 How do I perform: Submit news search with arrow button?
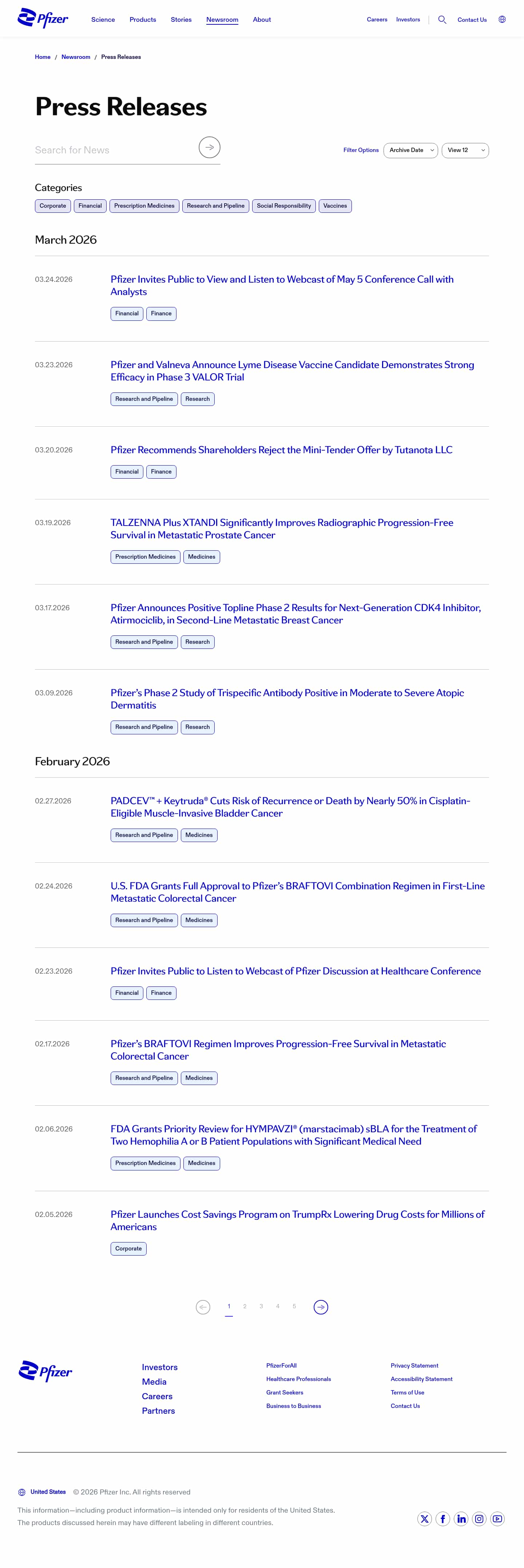[209, 147]
